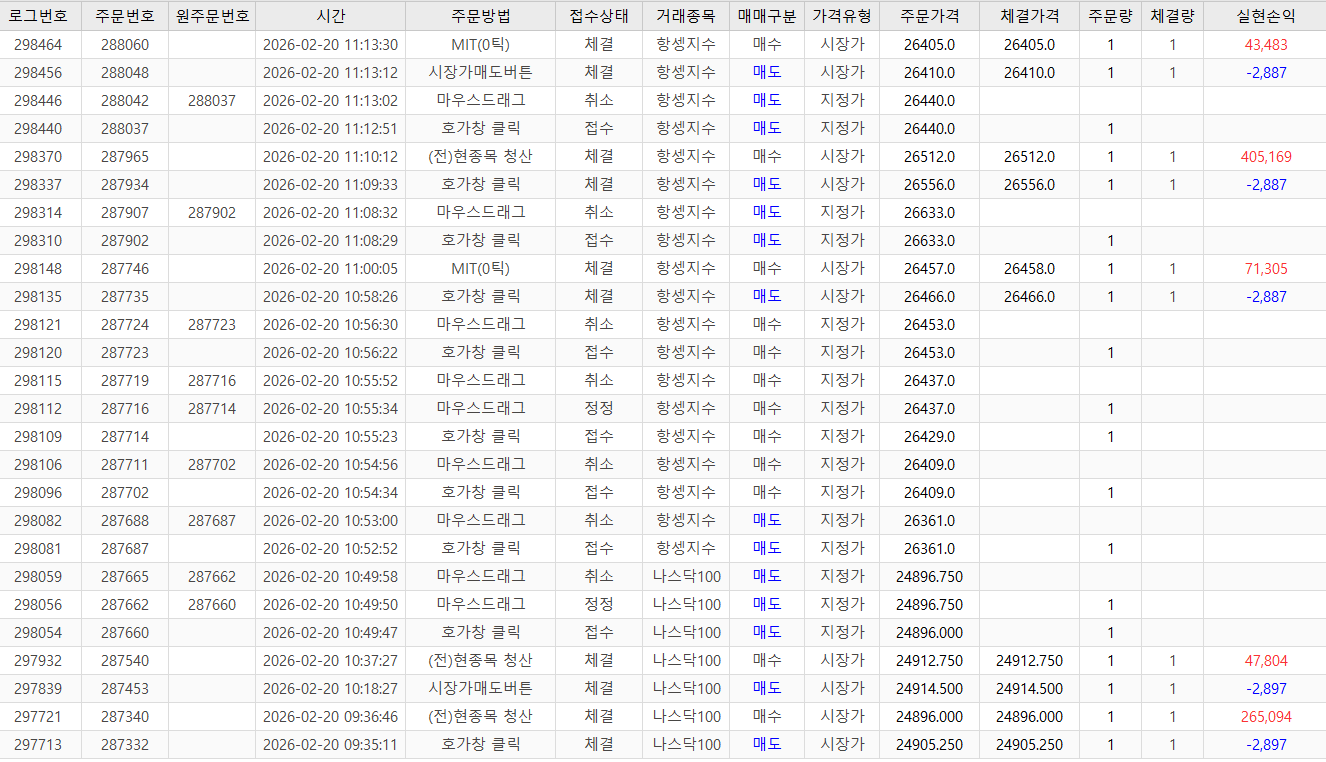Click realized profit 71,305
Screen dimensions: 1326x762
[1266, 269]
